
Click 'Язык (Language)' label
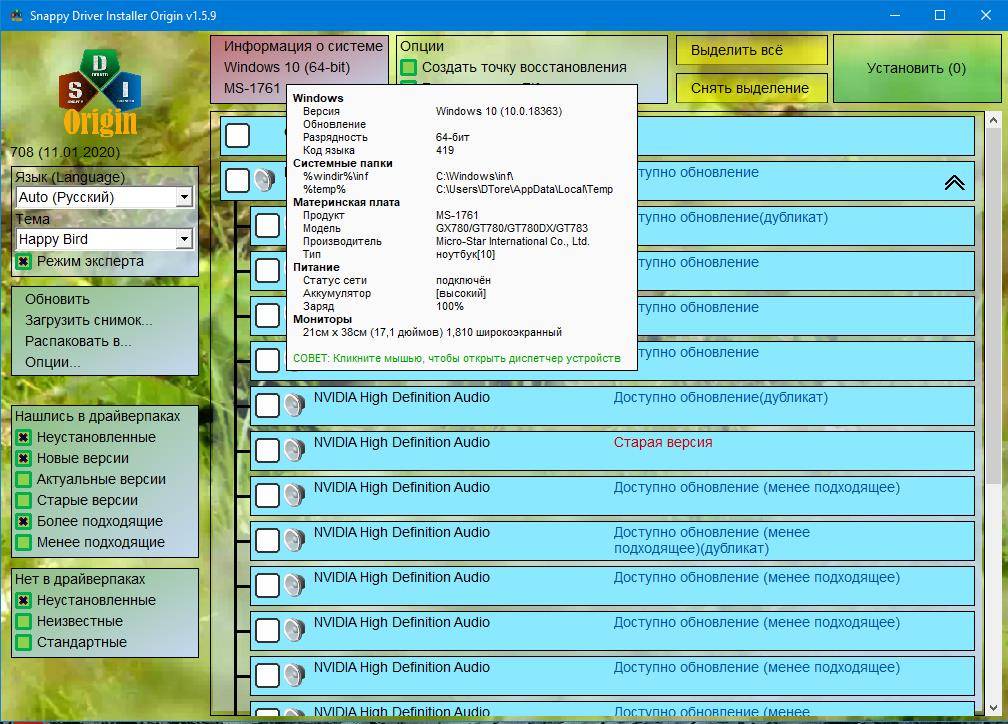point(70,177)
